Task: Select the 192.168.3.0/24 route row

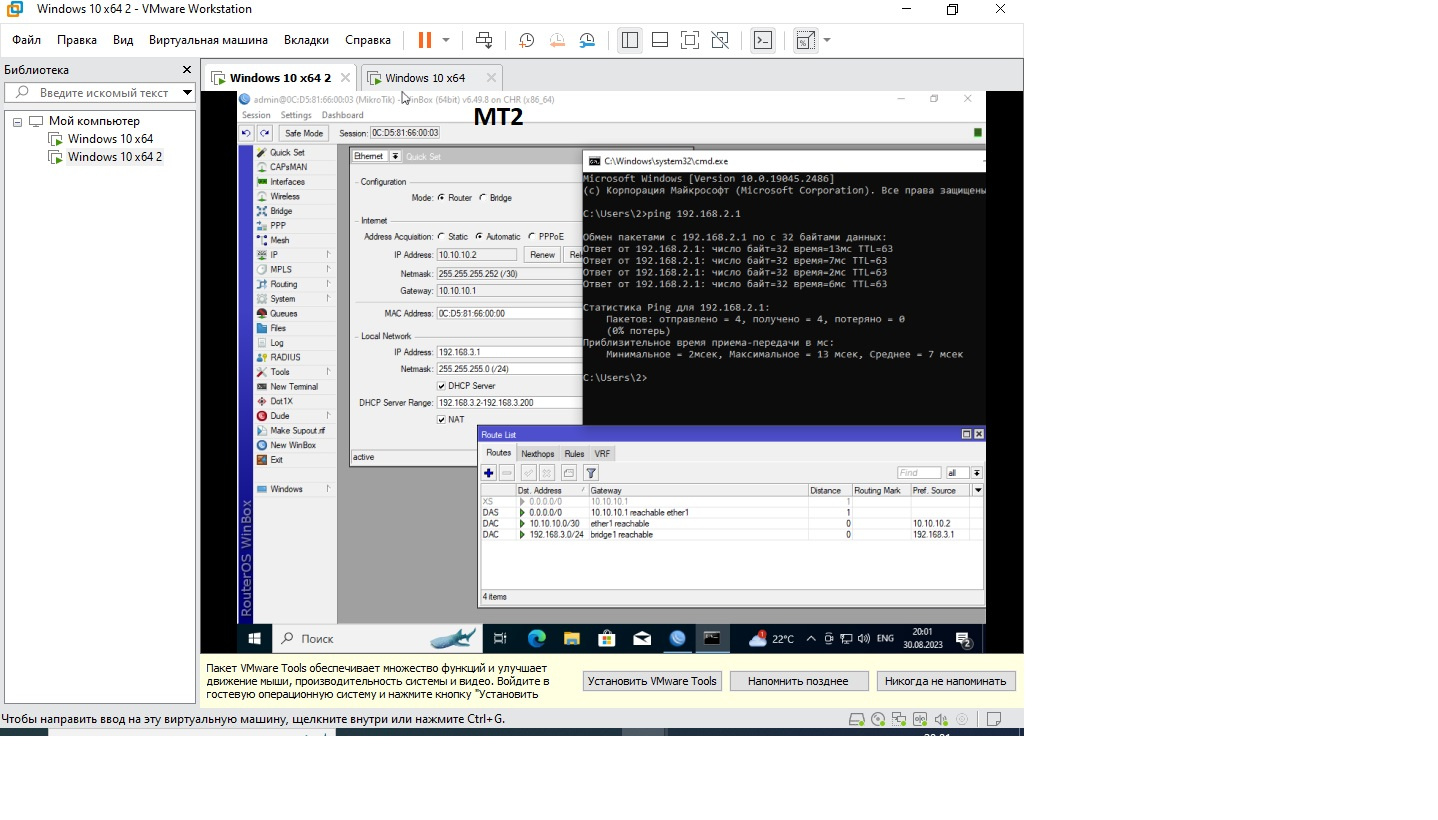Action: click(731, 535)
